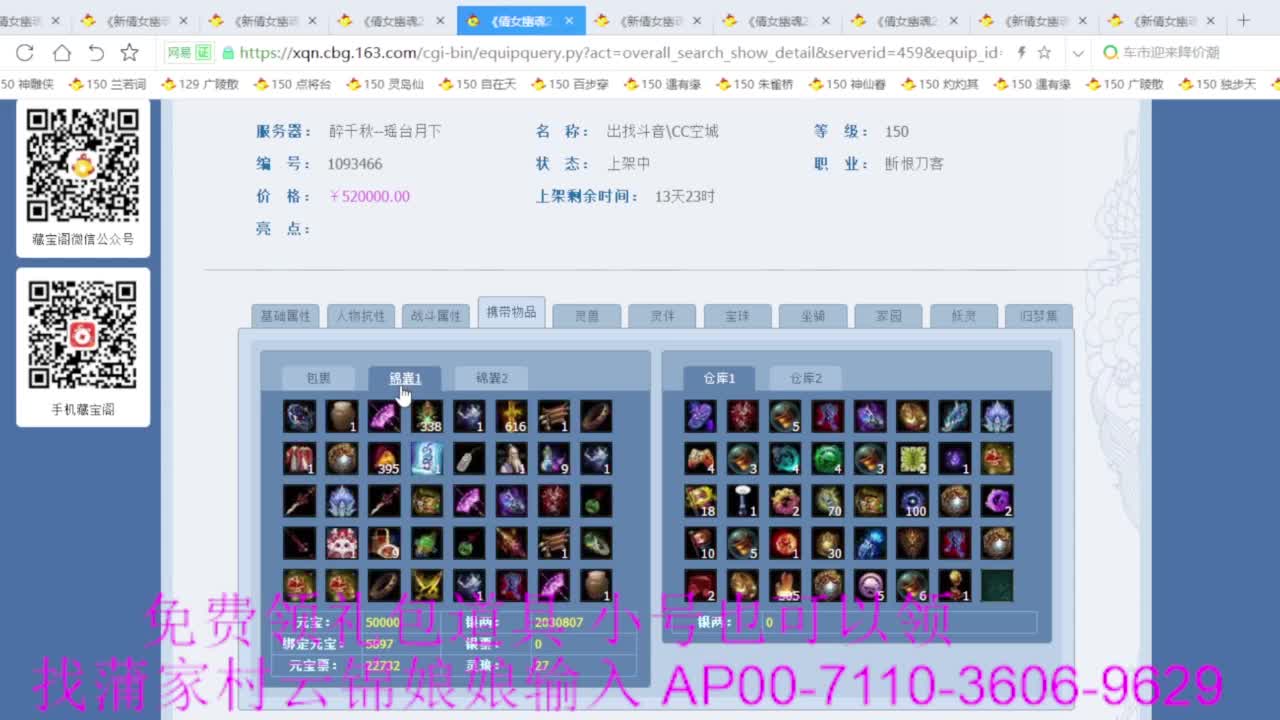1280x720 pixels.
Task: Open bookmark 150 点将台
Action: [292, 85]
